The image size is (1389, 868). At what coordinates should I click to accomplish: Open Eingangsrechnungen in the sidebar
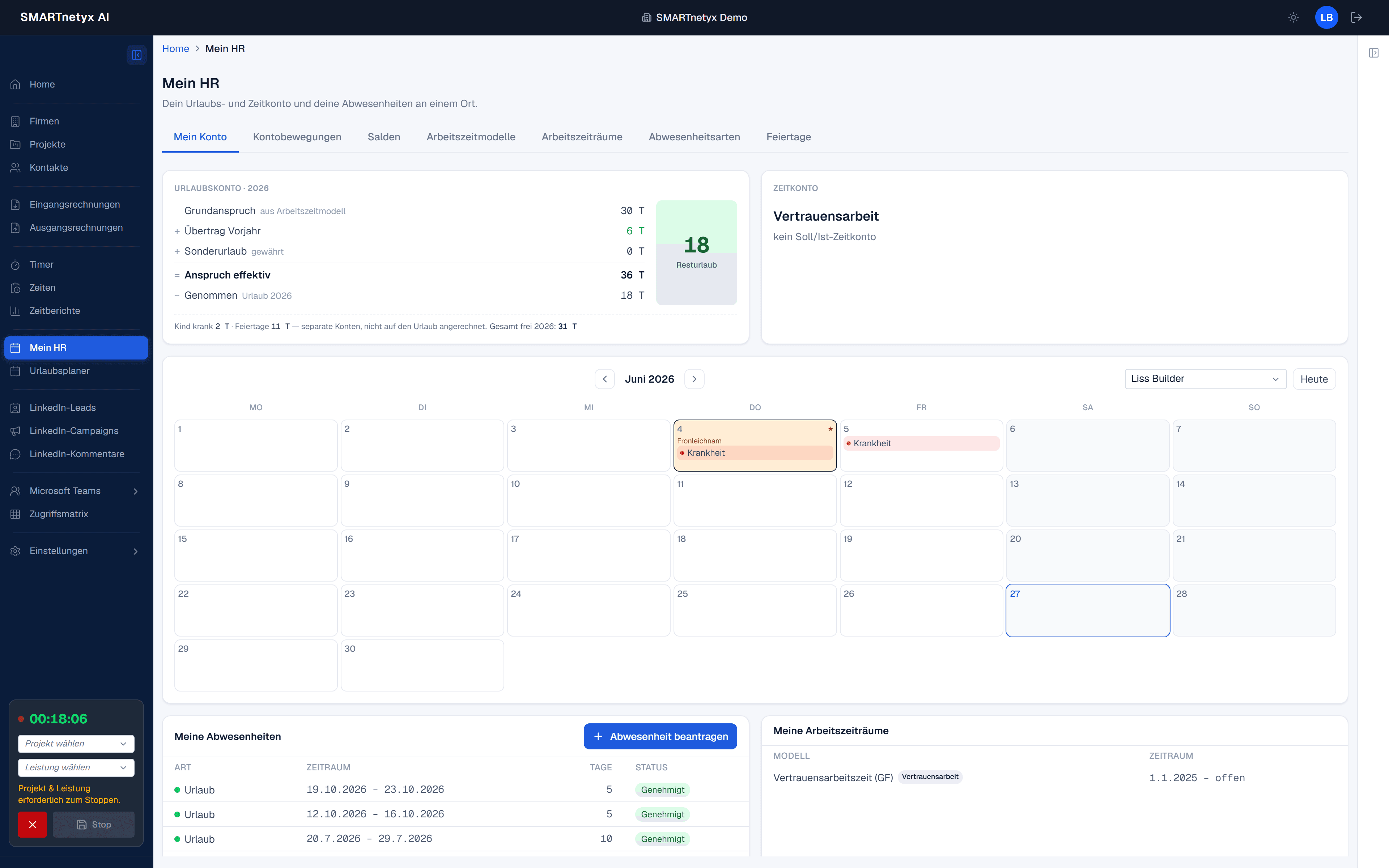click(76, 204)
